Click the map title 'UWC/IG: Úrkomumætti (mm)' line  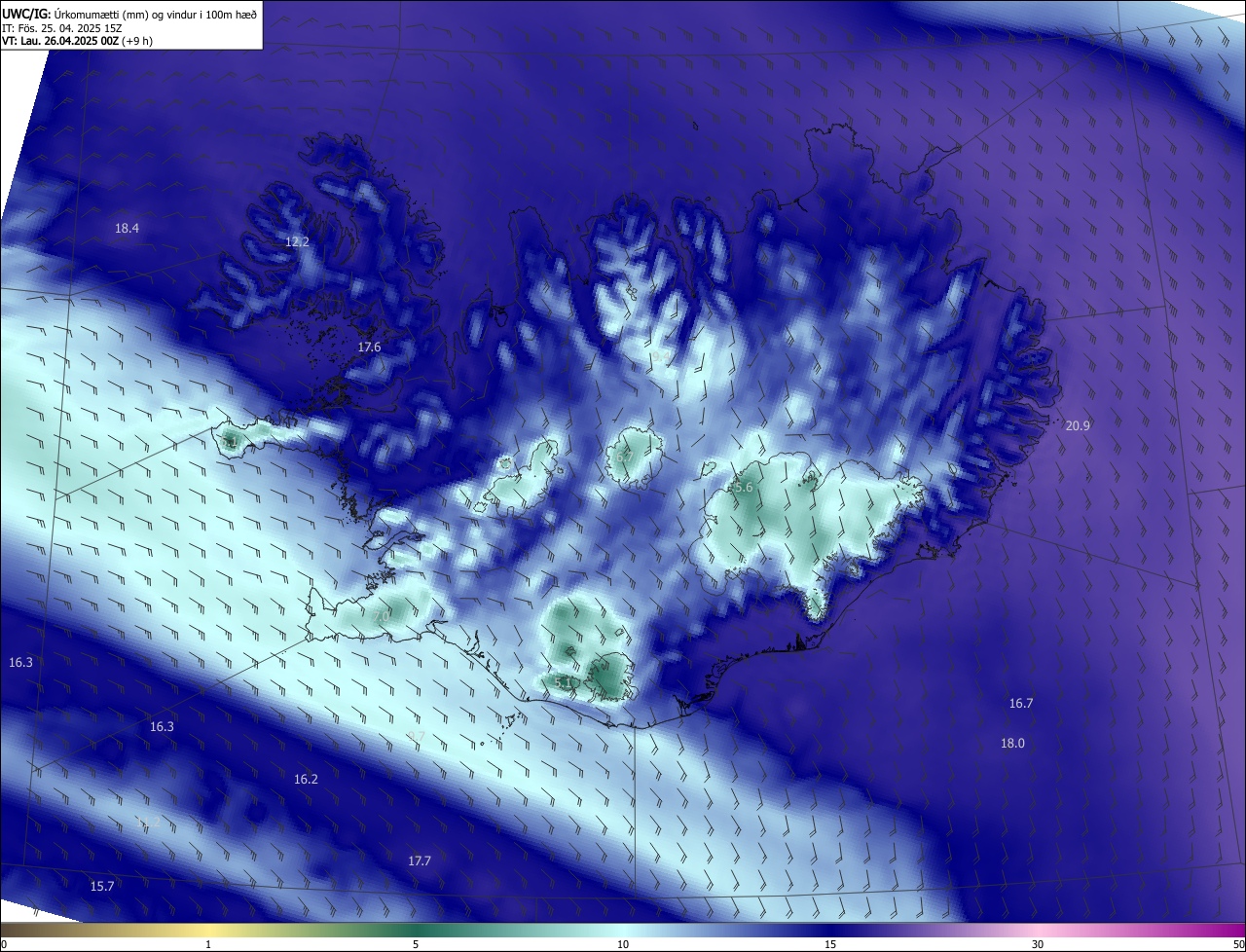coord(129,13)
